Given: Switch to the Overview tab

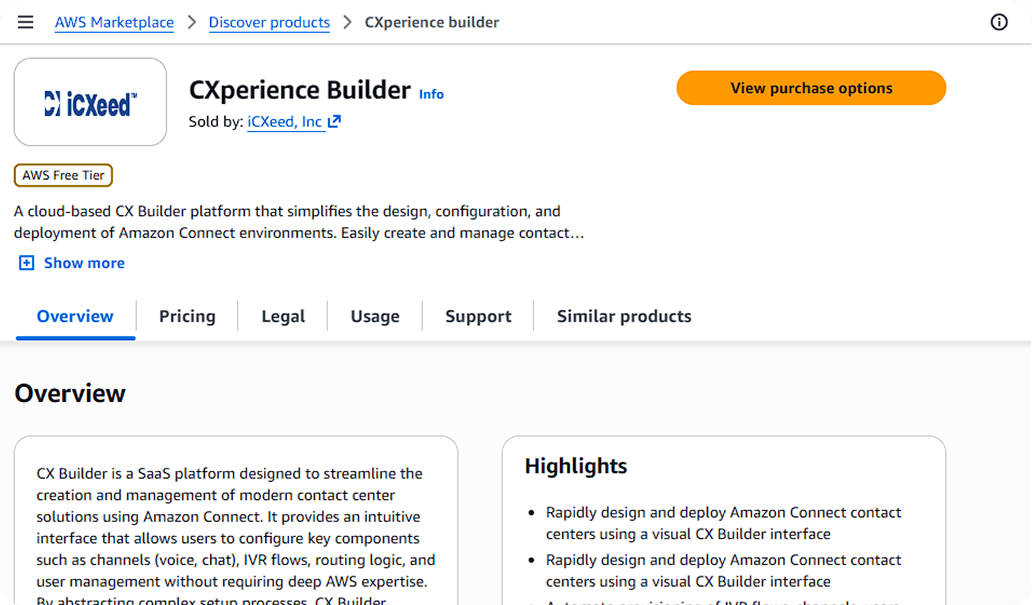Looking at the screenshot, I should [75, 317].
